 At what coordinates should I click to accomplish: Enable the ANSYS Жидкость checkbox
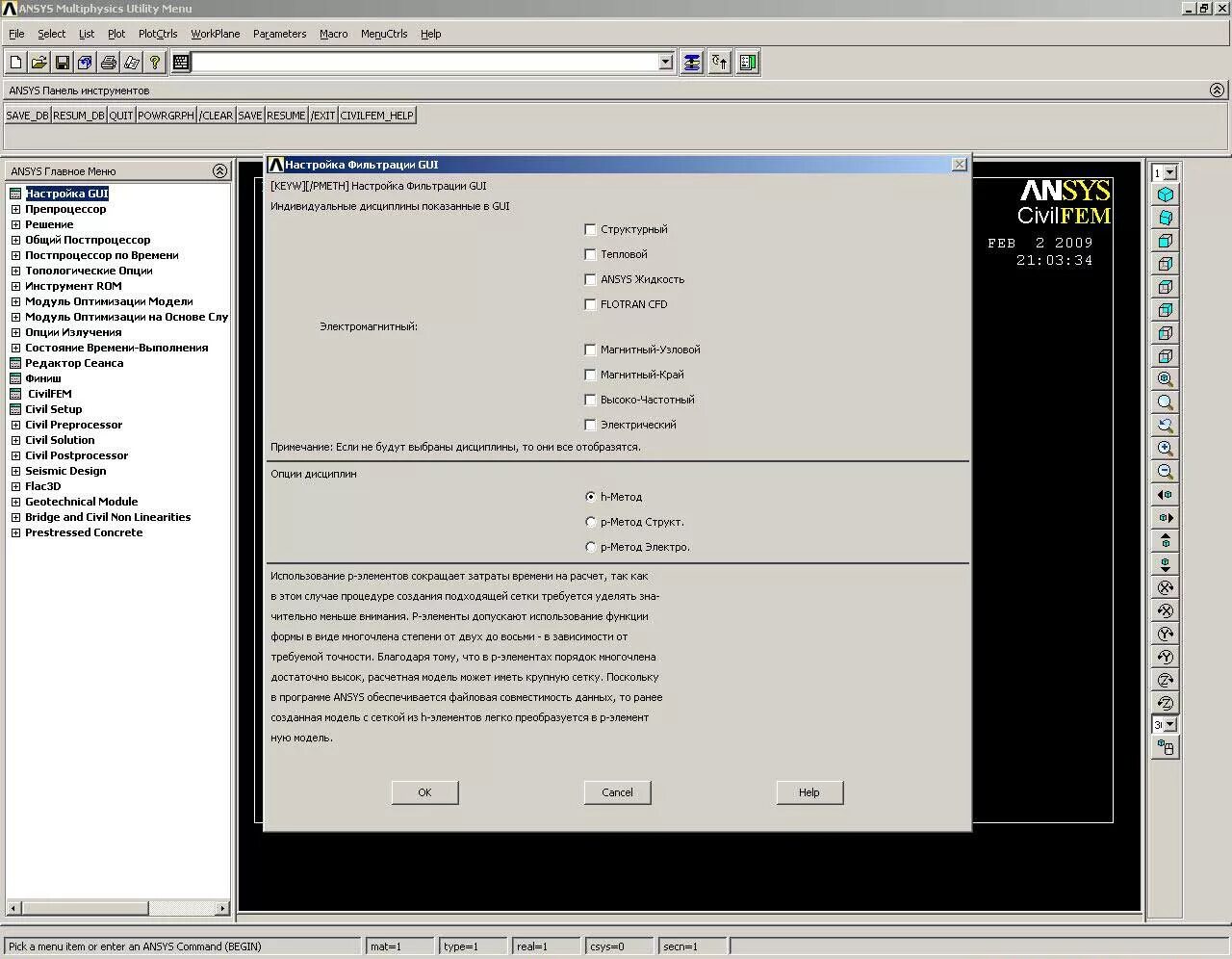pyautogui.click(x=590, y=279)
